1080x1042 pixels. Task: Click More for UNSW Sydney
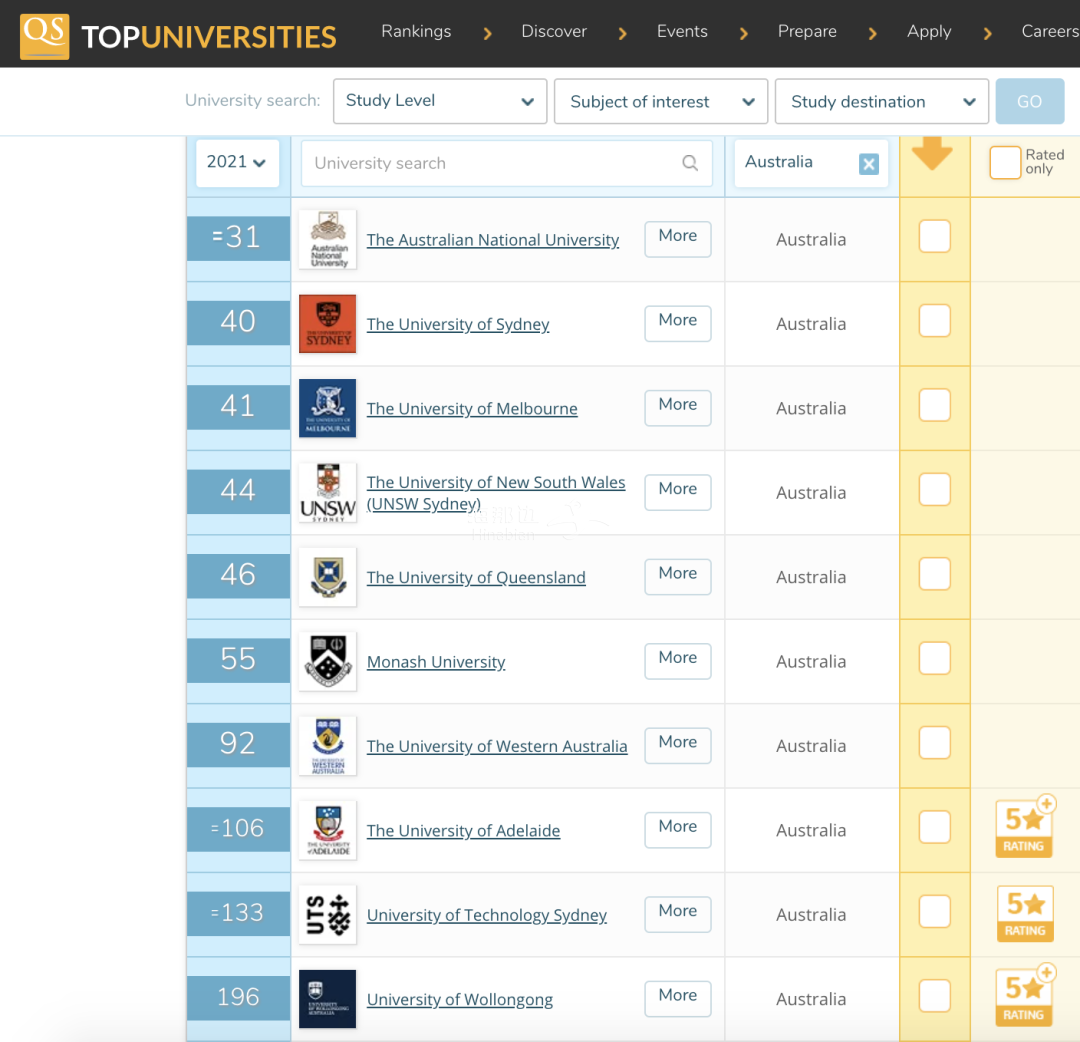(x=678, y=492)
